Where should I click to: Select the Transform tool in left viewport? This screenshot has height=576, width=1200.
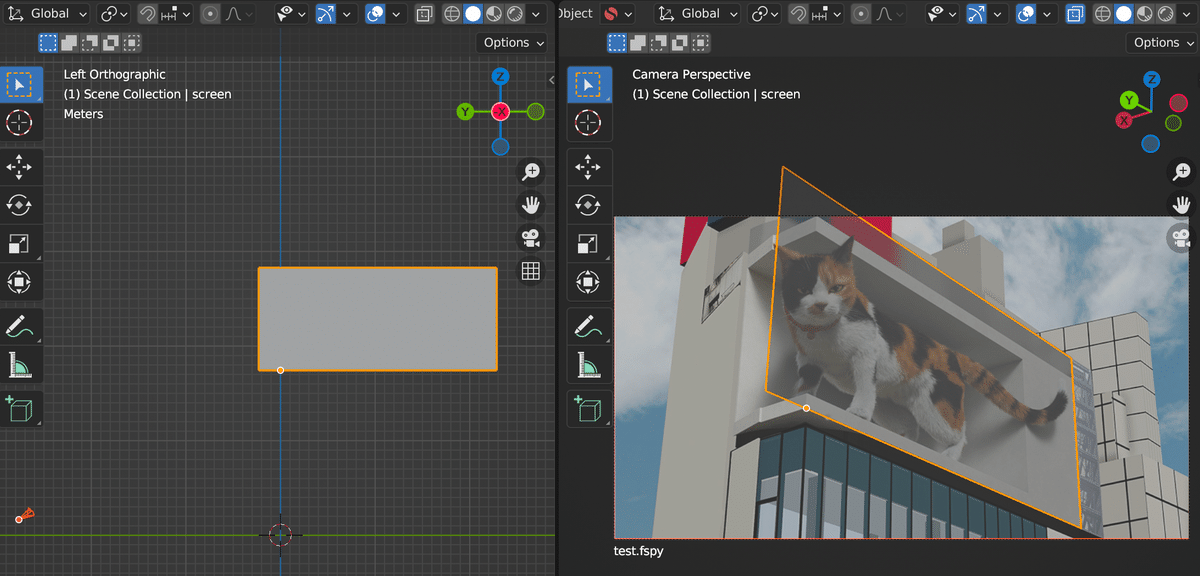pyautogui.click(x=19, y=283)
